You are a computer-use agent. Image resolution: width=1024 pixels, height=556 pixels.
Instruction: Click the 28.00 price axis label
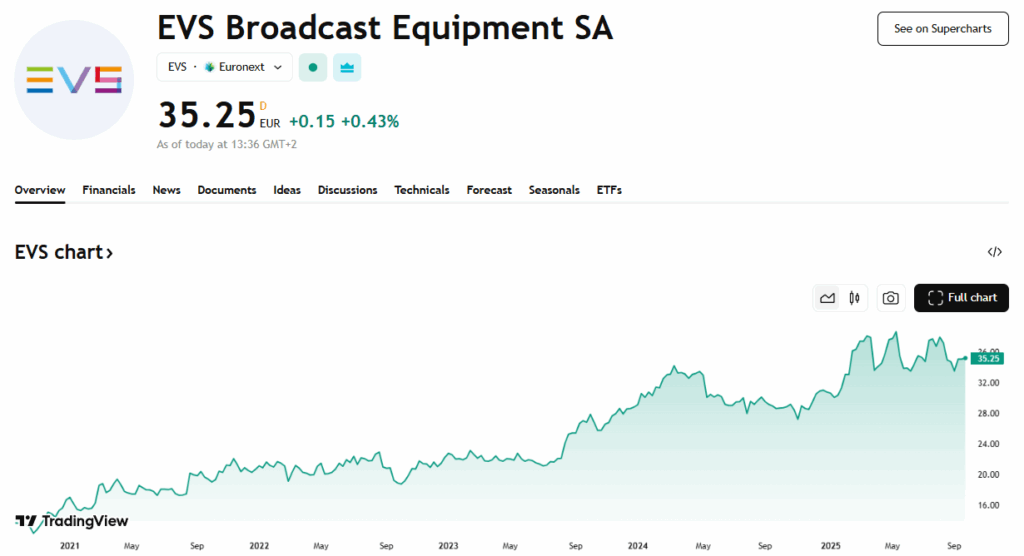(988, 414)
